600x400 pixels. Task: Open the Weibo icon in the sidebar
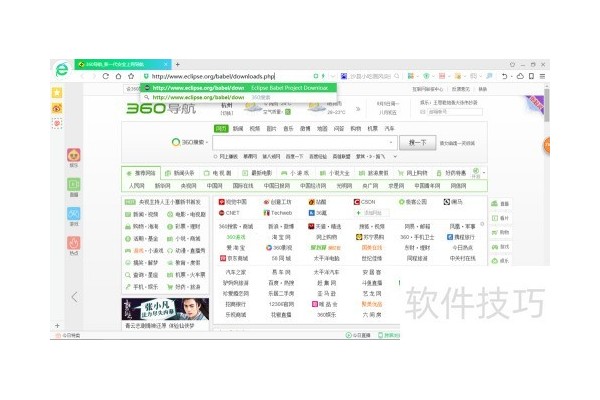pos(57,108)
